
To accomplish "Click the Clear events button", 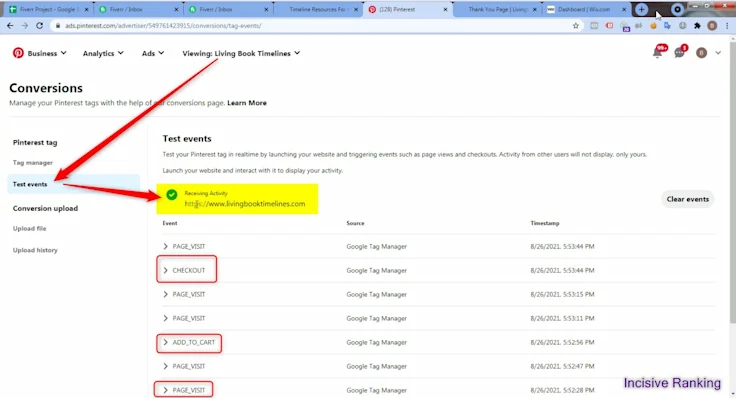I will (688, 199).
